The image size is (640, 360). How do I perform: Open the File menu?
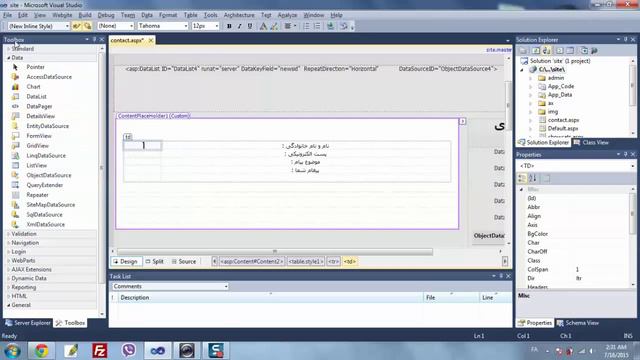[7, 15]
